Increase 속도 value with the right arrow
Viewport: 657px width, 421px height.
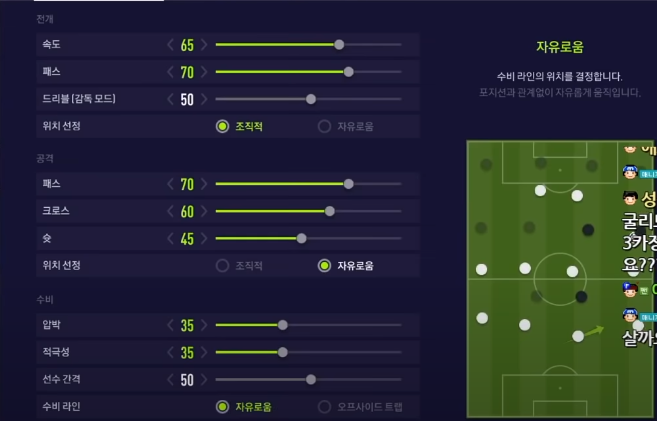coord(205,45)
